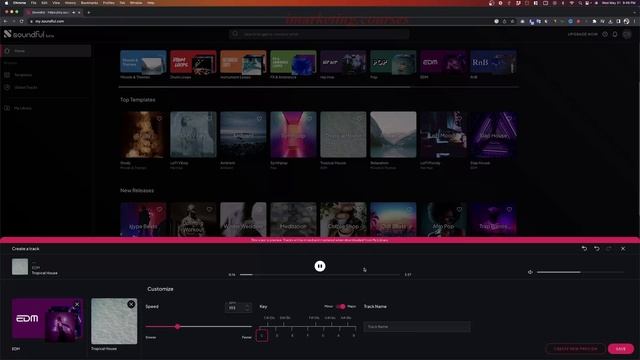Open the Home item in the sidebar

coord(46,51)
